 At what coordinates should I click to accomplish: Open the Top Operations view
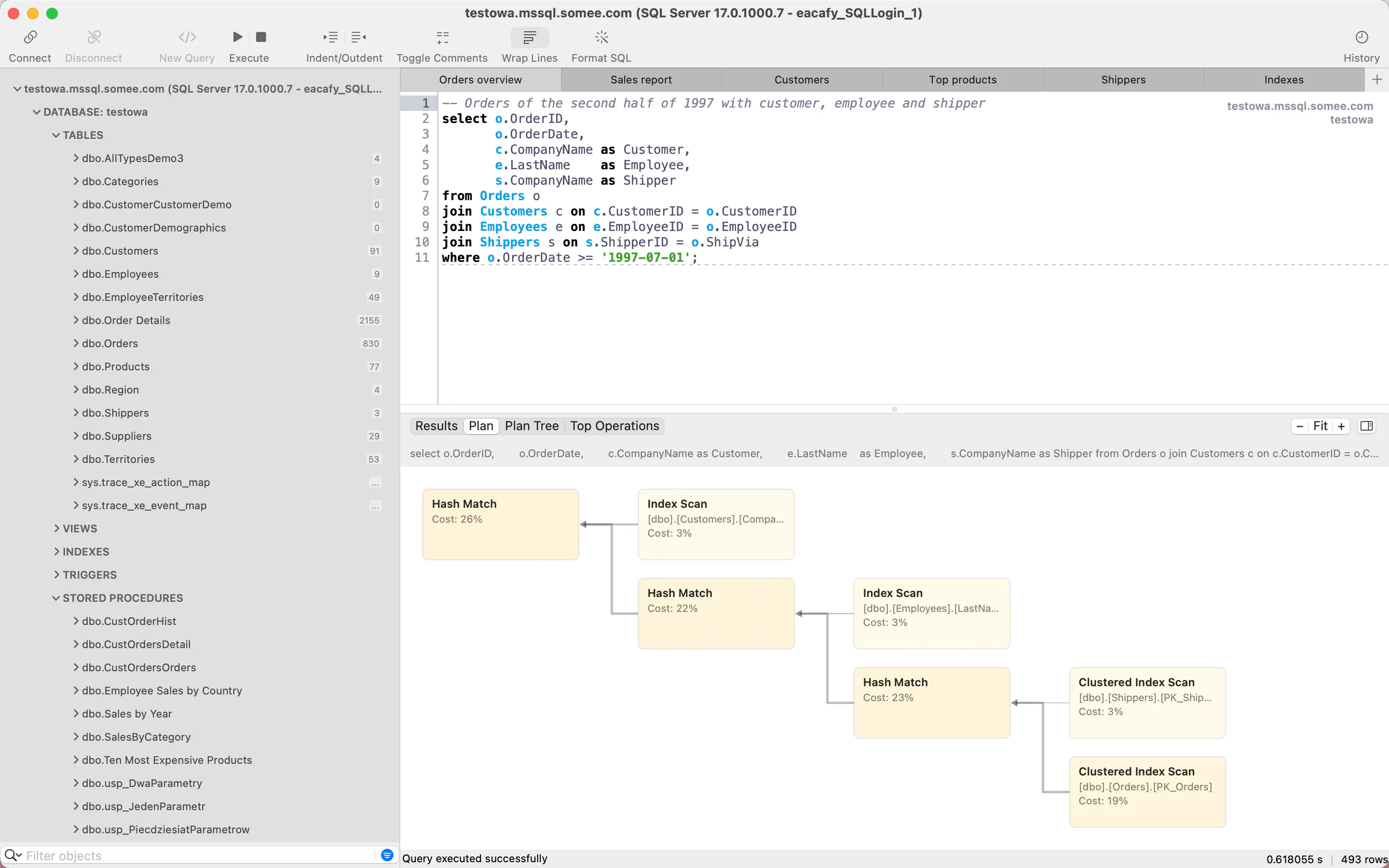[614, 426]
